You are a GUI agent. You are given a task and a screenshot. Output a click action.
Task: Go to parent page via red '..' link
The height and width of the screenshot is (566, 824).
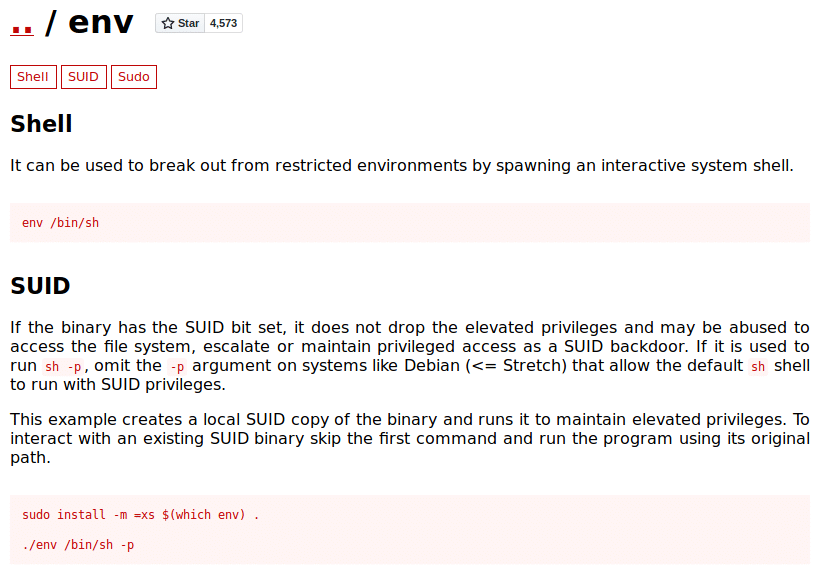tap(22, 25)
